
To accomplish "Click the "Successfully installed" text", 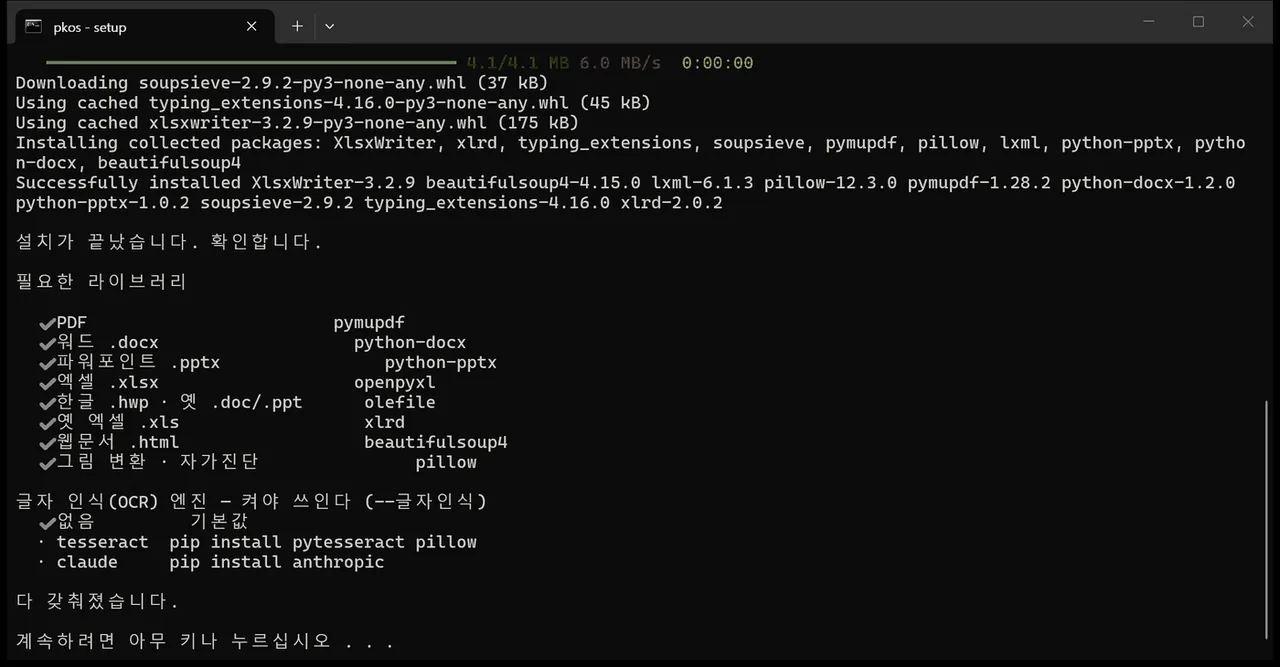I will (x=128, y=183).
